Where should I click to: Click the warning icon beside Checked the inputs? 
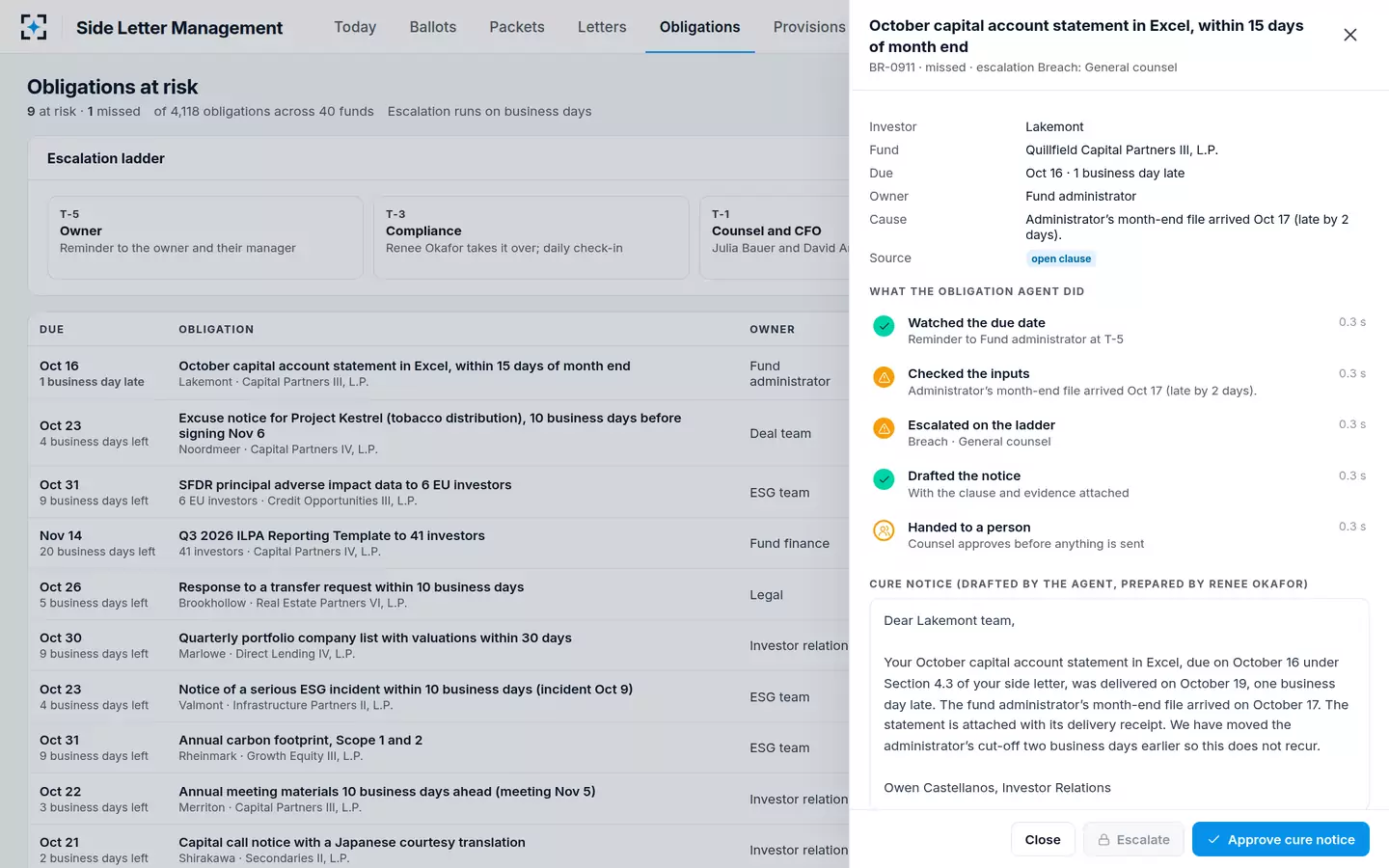pyautogui.click(x=884, y=377)
